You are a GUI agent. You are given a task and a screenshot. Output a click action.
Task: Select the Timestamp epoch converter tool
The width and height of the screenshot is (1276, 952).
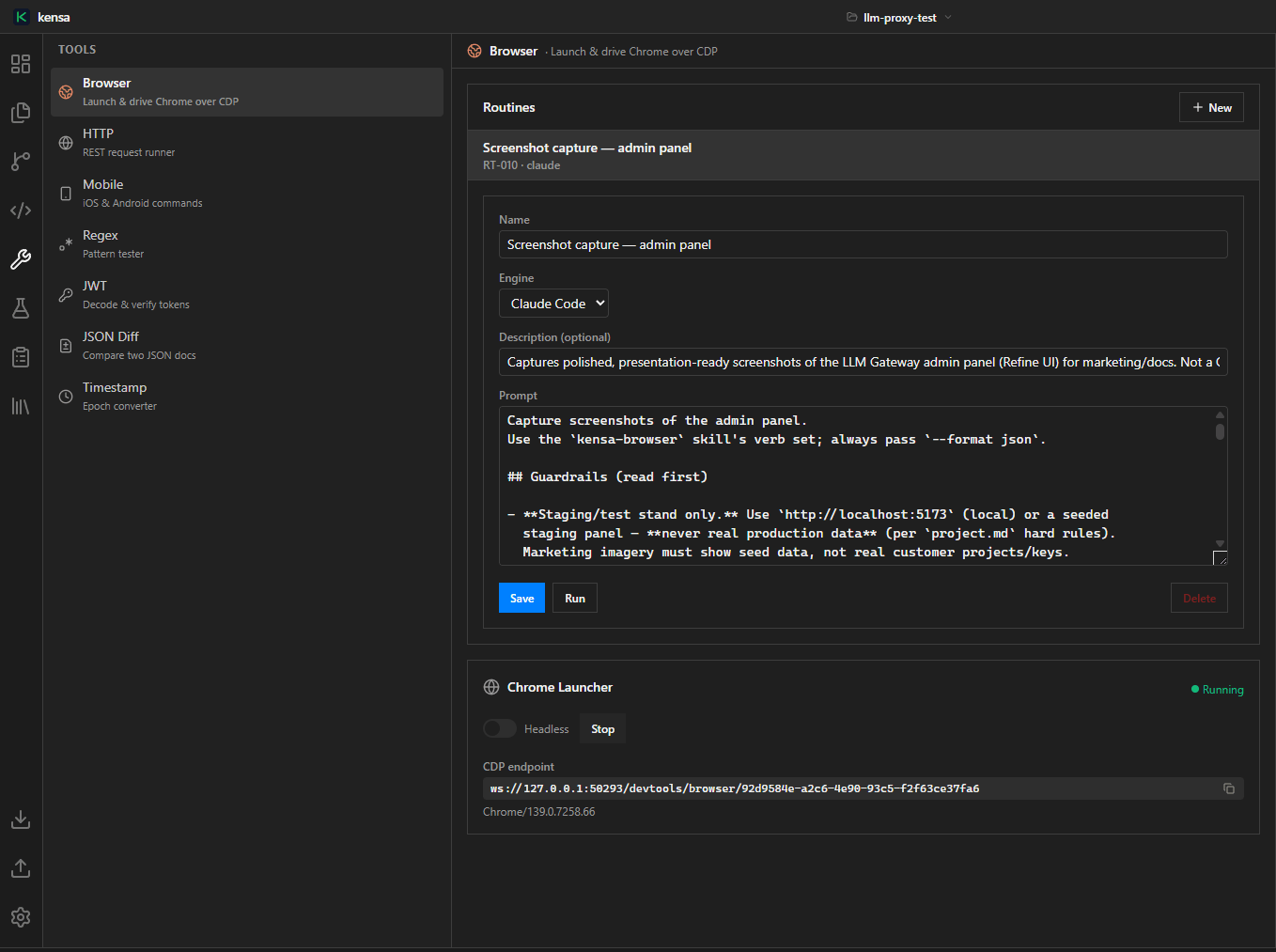point(247,397)
